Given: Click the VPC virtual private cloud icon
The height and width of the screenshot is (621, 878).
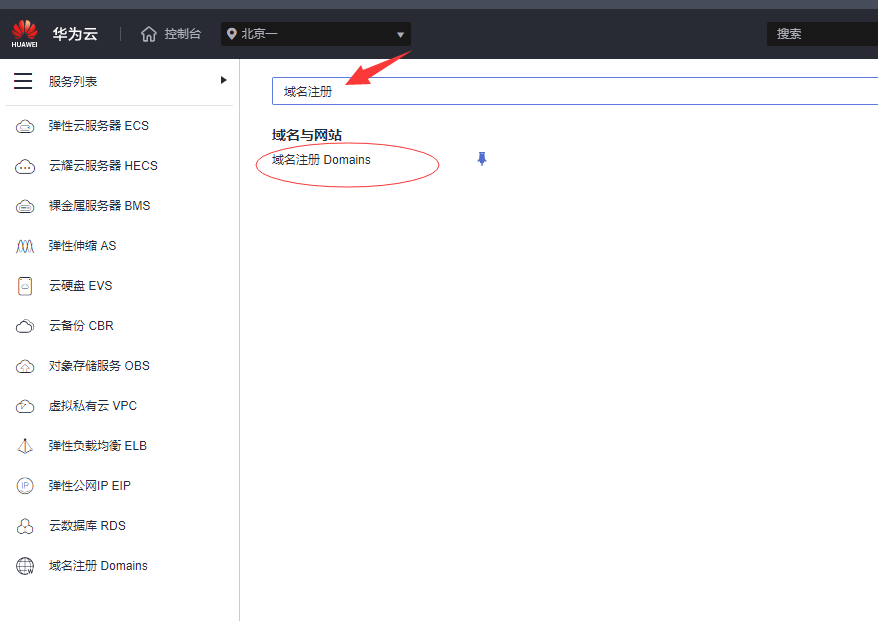Looking at the screenshot, I should tap(25, 406).
